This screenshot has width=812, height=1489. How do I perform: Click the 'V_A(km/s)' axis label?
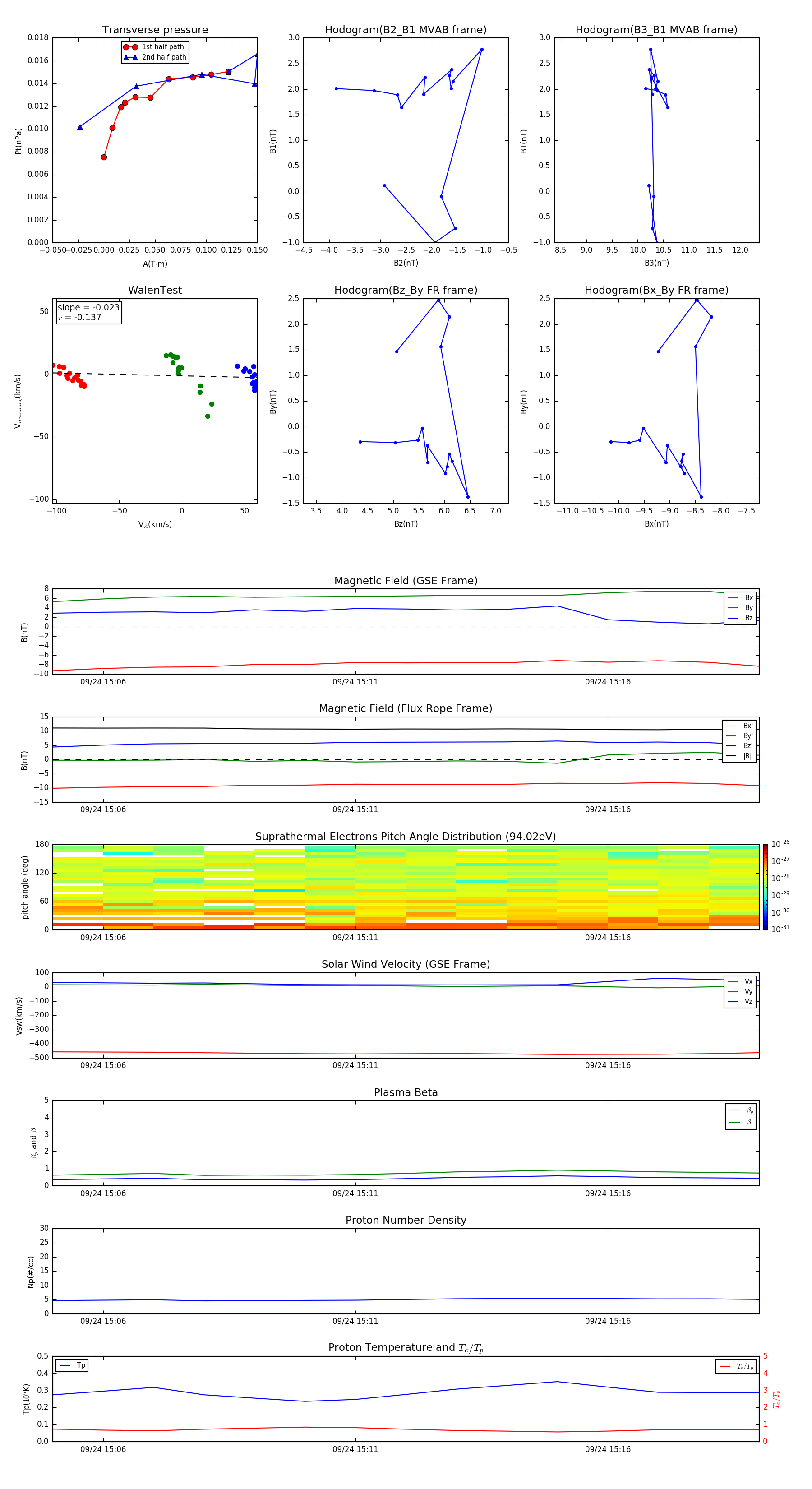coord(155,524)
